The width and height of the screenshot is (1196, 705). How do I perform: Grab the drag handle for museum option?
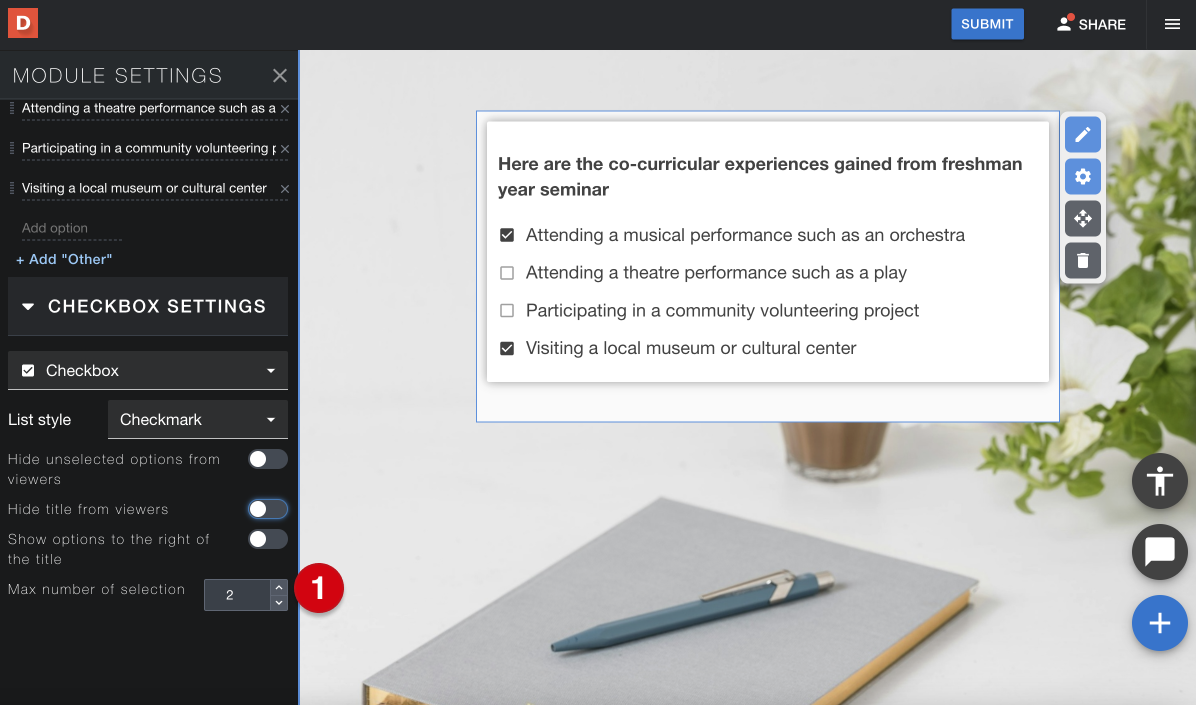(x=11, y=188)
